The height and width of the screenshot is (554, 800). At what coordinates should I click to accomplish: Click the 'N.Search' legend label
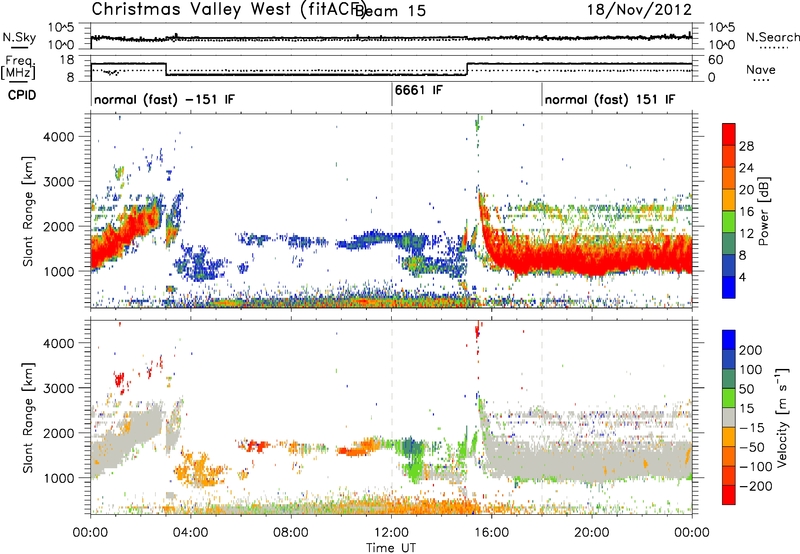pos(772,37)
